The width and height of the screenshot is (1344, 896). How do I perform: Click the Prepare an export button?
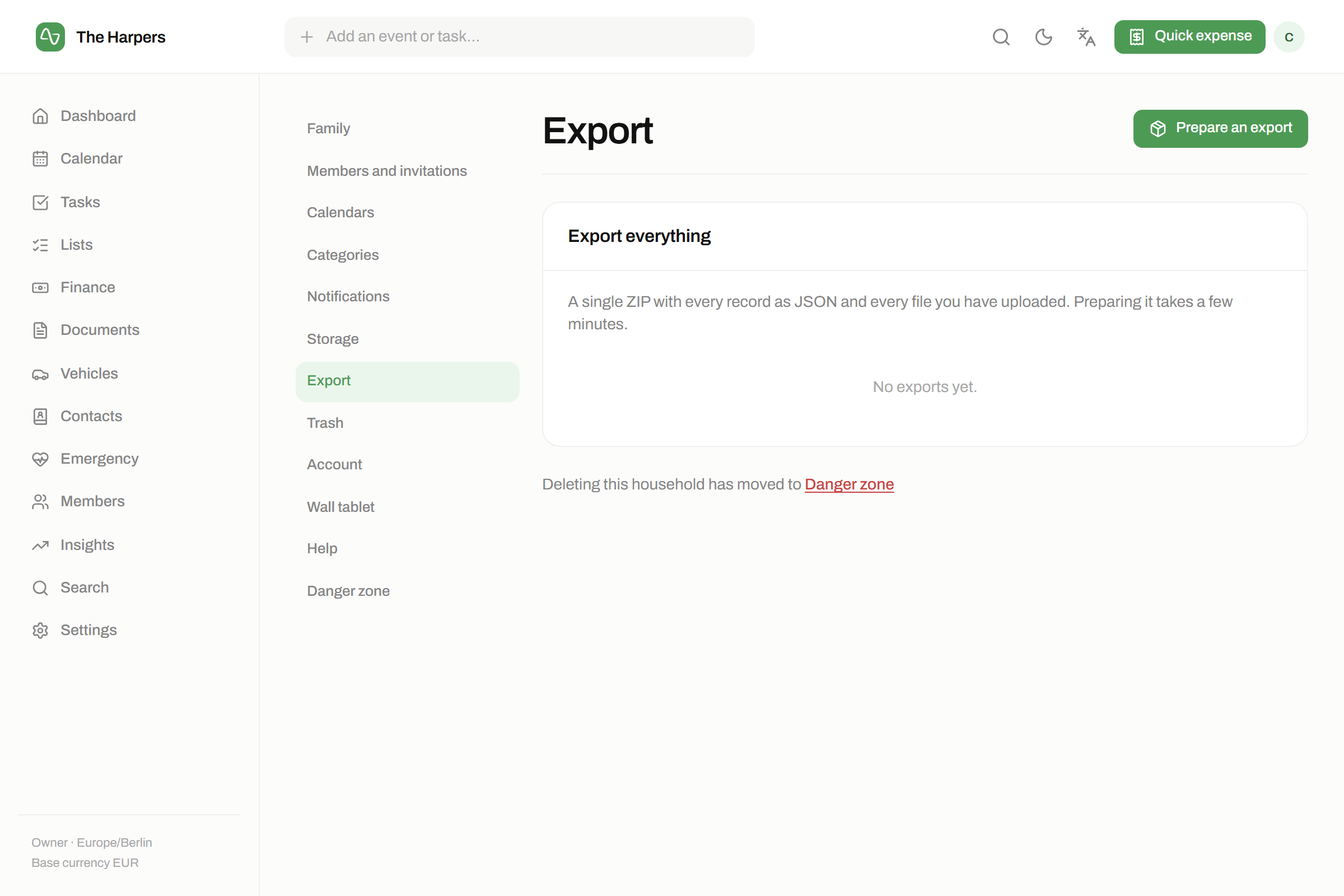(1220, 129)
